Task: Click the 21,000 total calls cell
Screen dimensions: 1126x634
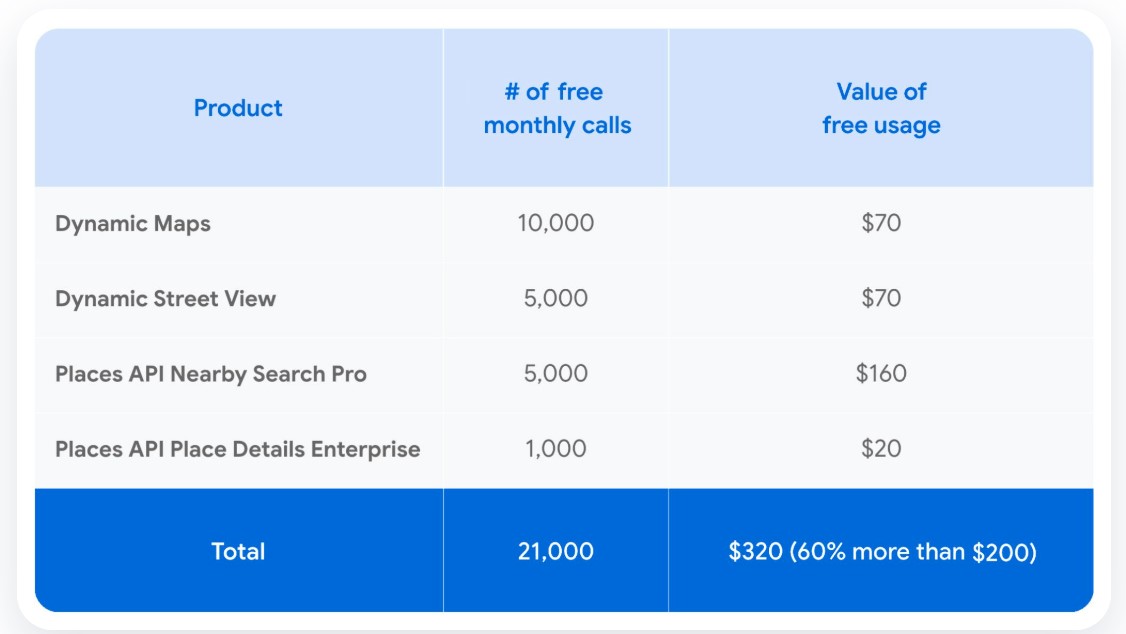Action: [x=556, y=551]
